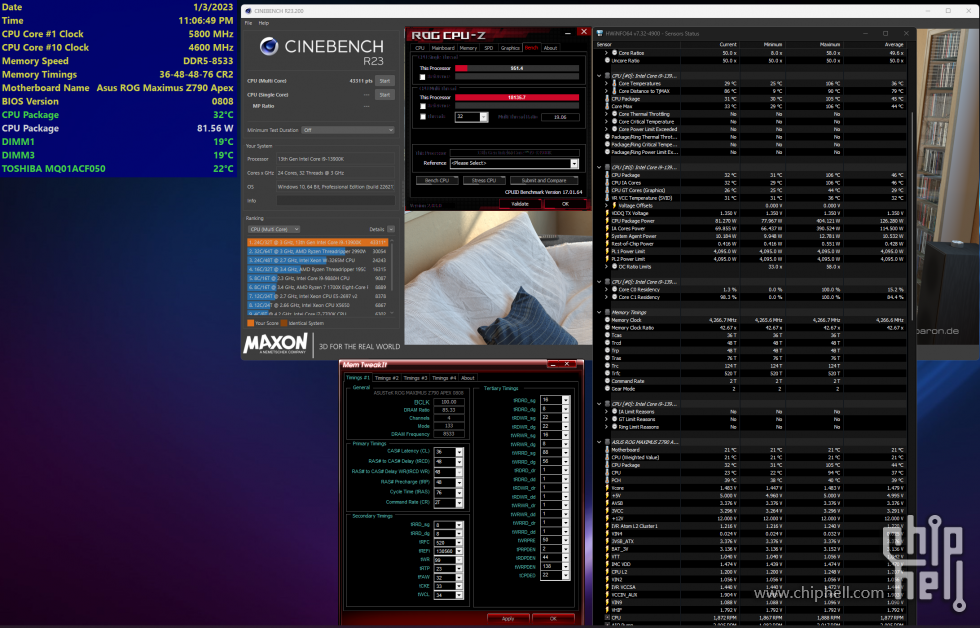
Task: Switch to the Memory tab in CPU-Z
Action: click(x=468, y=48)
